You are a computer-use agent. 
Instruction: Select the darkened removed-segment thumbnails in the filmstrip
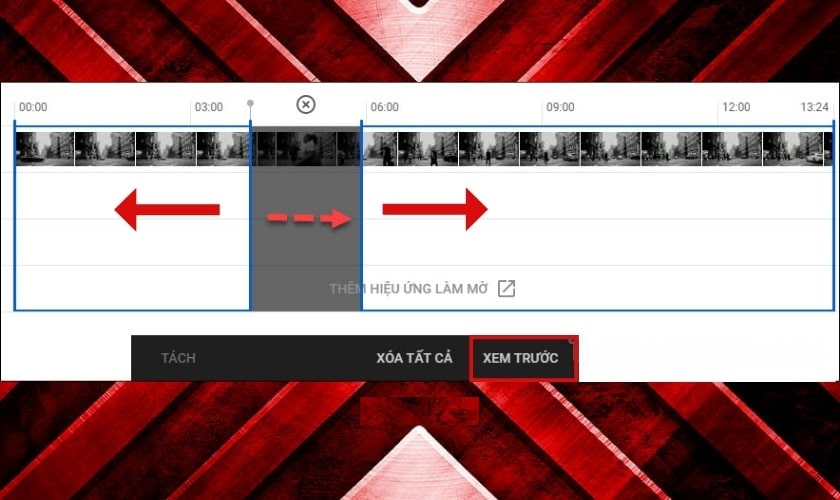[306, 148]
